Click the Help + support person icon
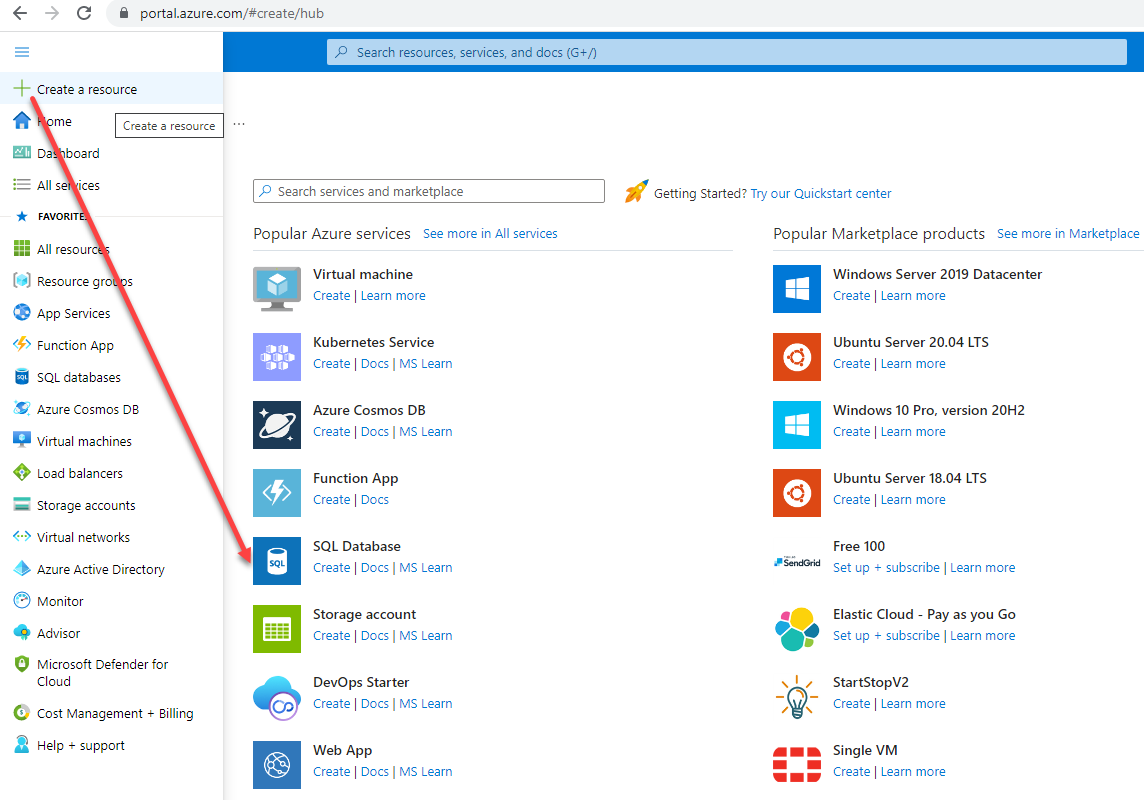Viewport: 1144px width, 800px height. point(22,745)
